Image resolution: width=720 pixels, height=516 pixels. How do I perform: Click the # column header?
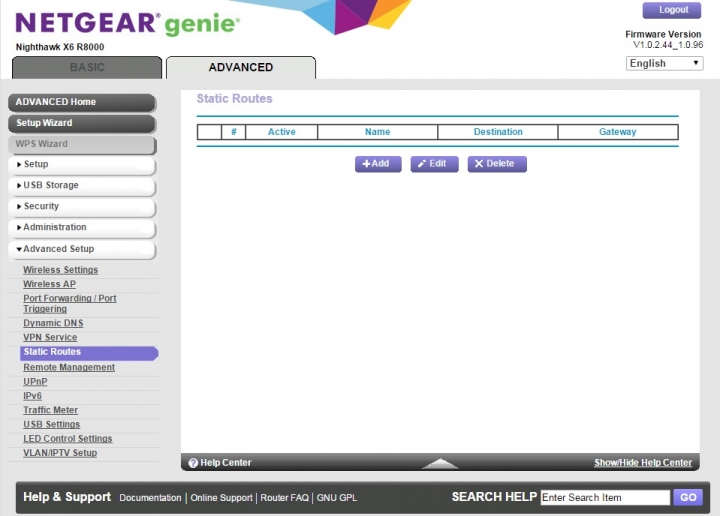234,132
